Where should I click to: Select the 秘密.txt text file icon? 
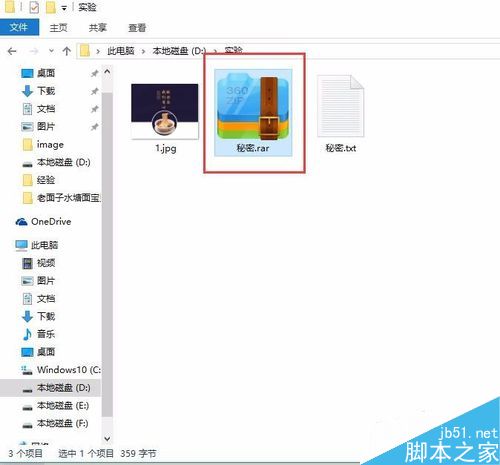[x=340, y=106]
